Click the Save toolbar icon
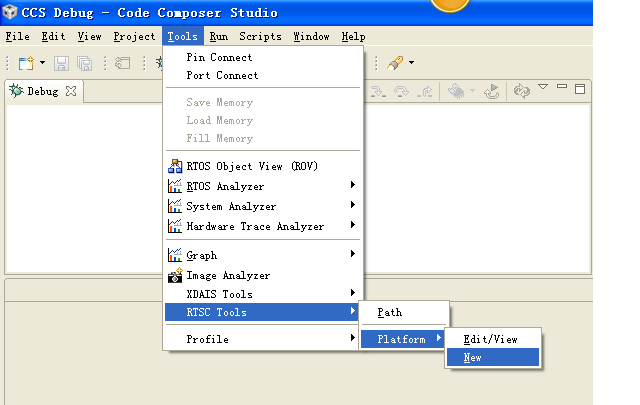The image size is (640, 405). coord(61,64)
